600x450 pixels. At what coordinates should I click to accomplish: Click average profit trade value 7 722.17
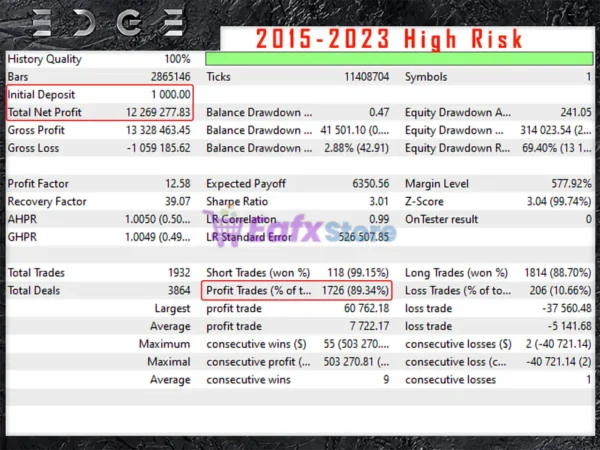coord(369,326)
